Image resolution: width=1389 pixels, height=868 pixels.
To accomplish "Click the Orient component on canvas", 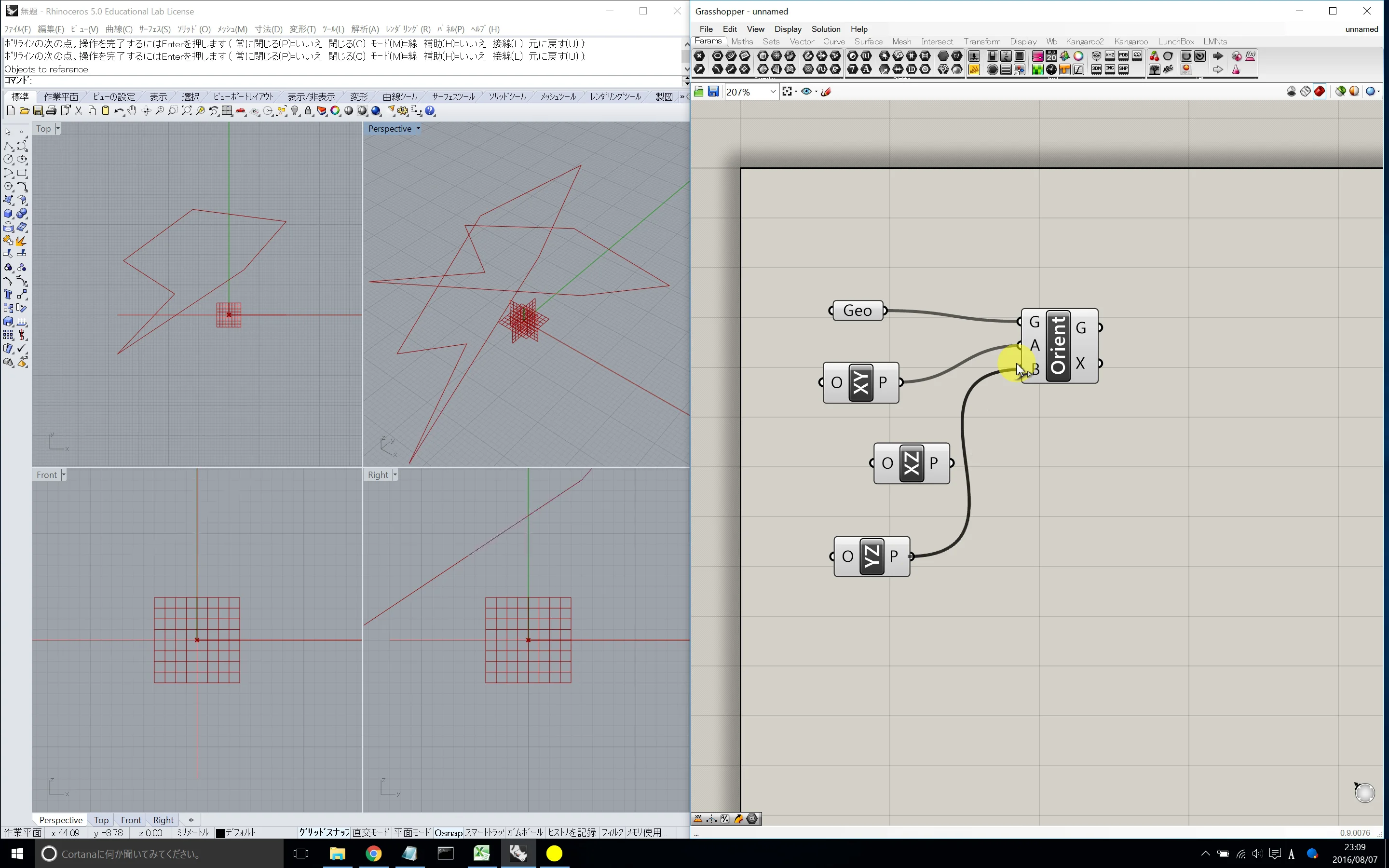I will (x=1058, y=346).
